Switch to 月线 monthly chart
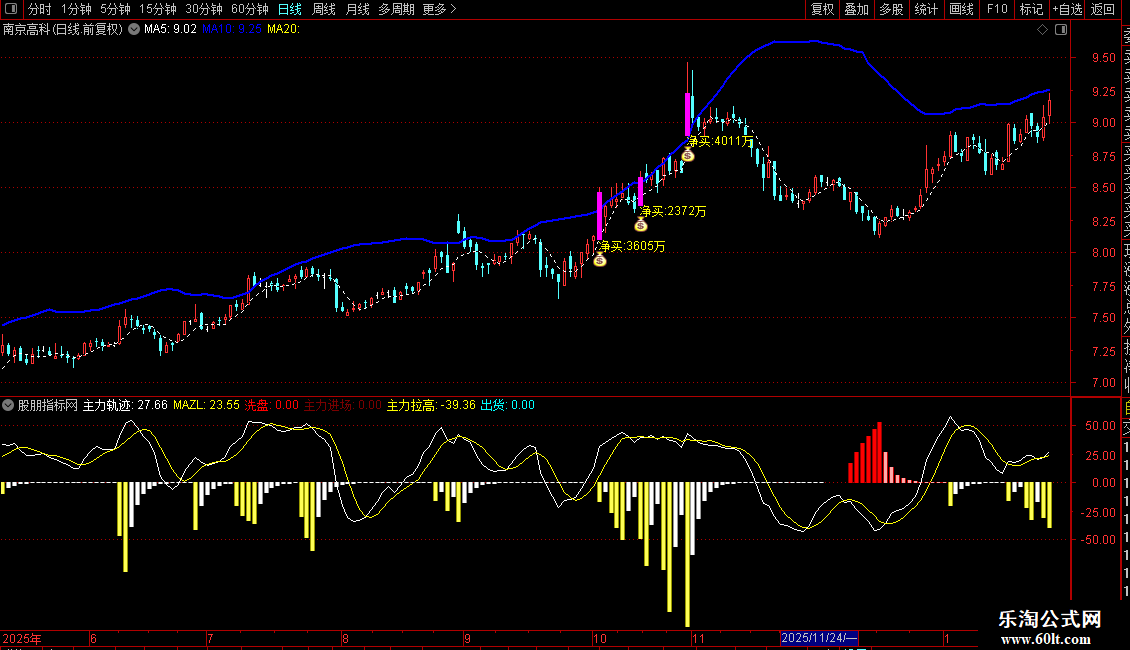The width and height of the screenshot is (1130, 650). tap(357, 9)
